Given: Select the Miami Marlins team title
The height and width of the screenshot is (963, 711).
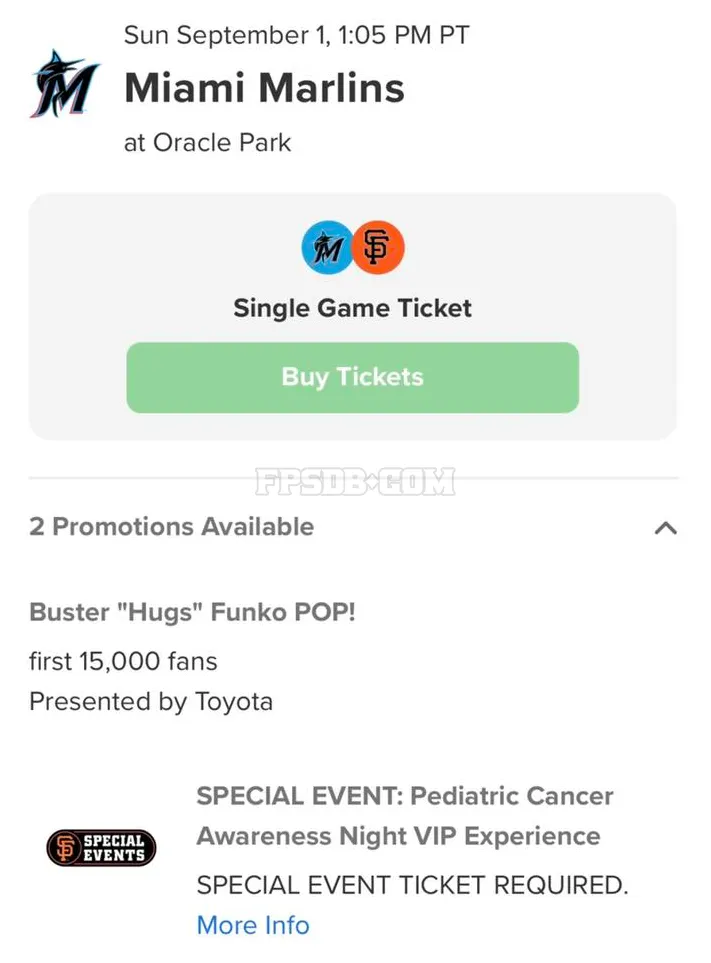Looking at the screenshot, I should (x=264, y=88).
